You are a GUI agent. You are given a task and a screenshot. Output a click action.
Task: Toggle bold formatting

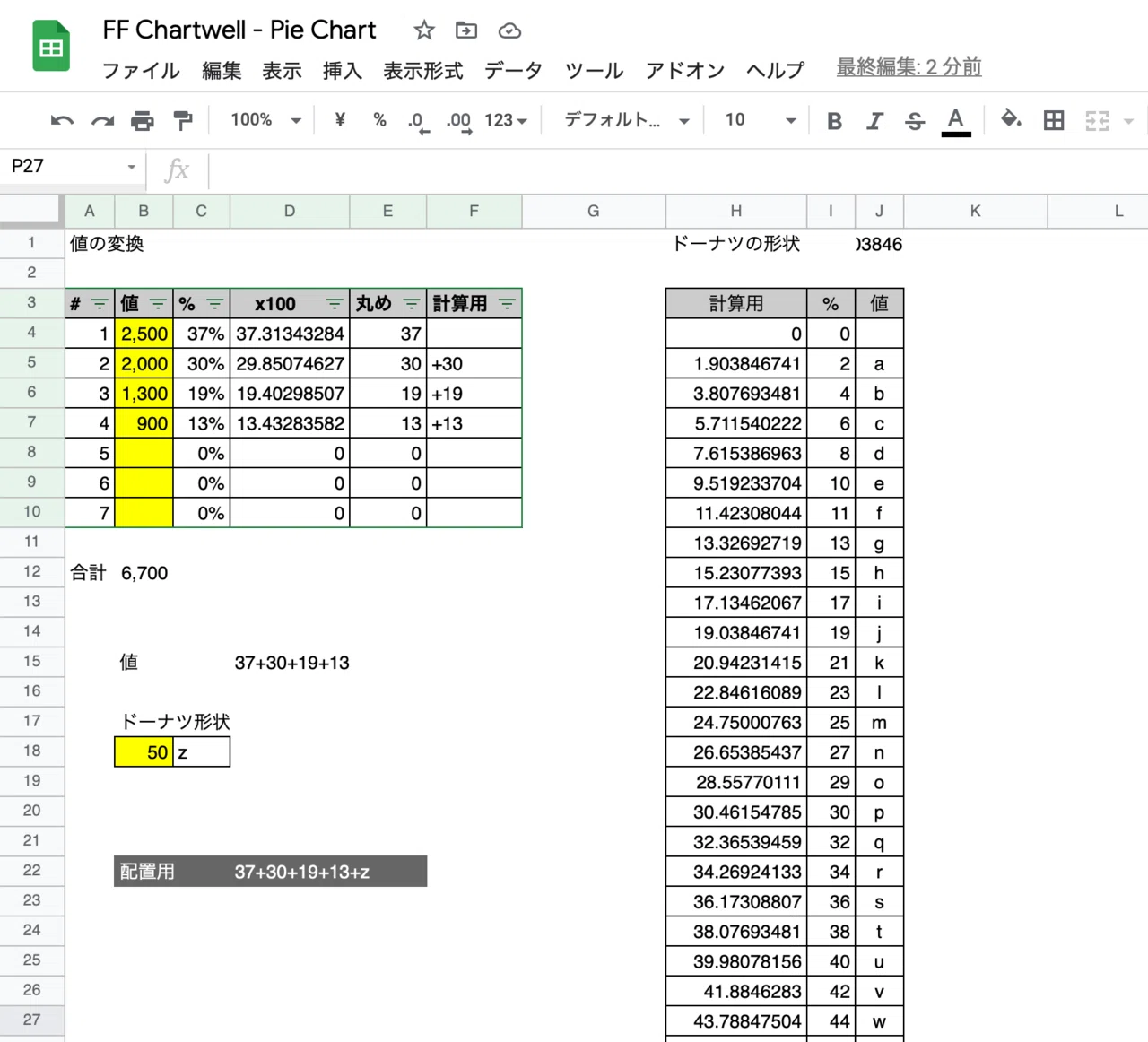click(x=834, y=121)
